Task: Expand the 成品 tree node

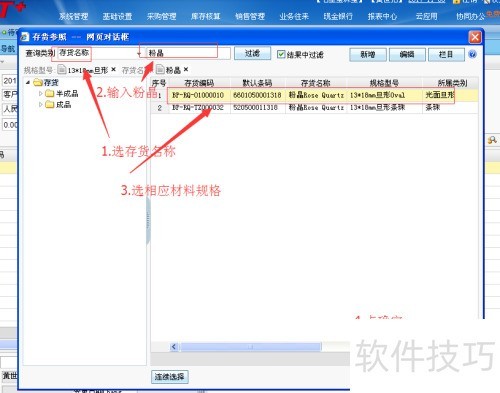Action: pos(41,105)
